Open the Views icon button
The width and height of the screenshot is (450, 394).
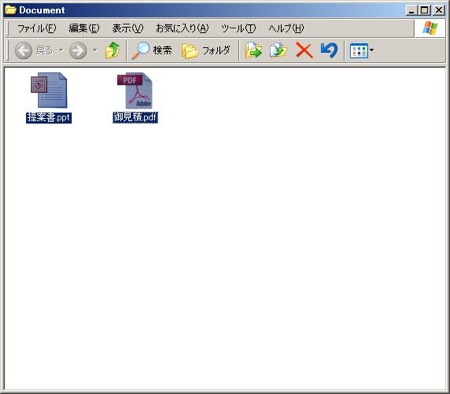(358, 51)
